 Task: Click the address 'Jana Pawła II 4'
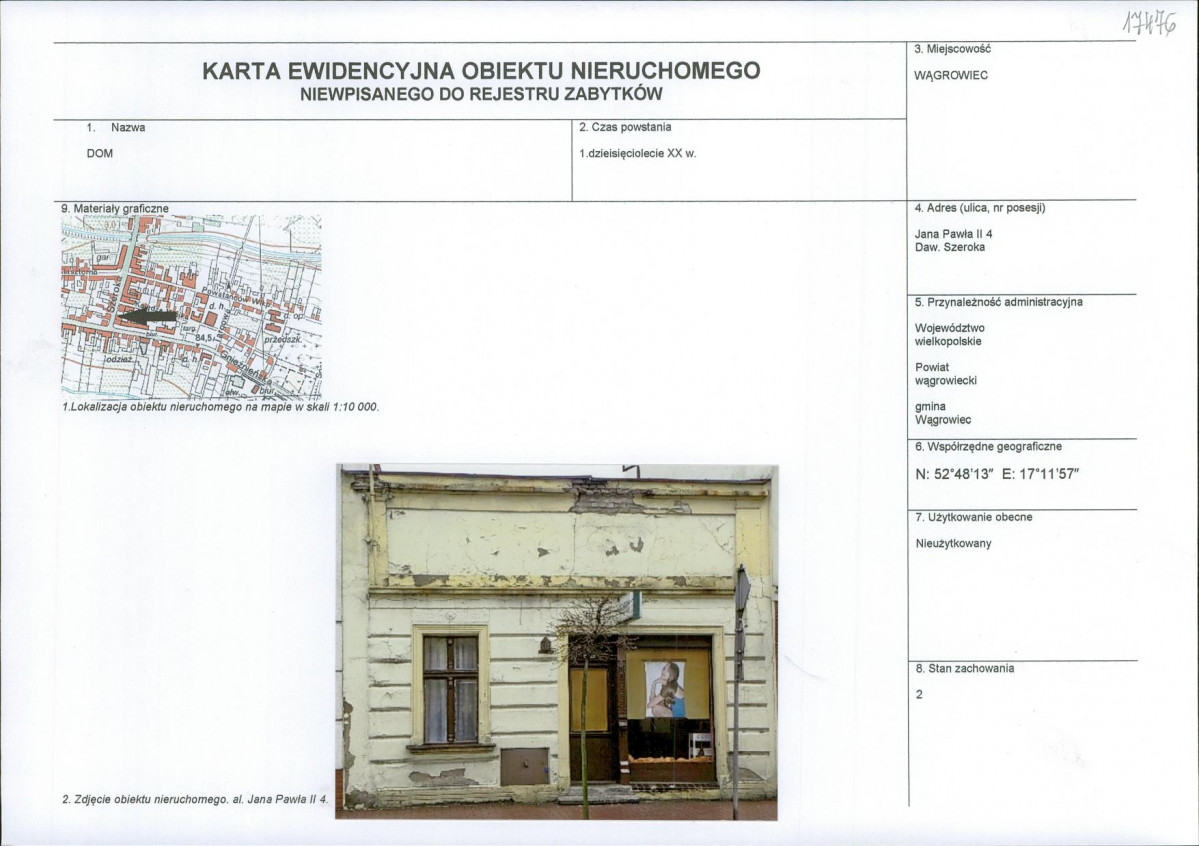(x=953, y=234)
